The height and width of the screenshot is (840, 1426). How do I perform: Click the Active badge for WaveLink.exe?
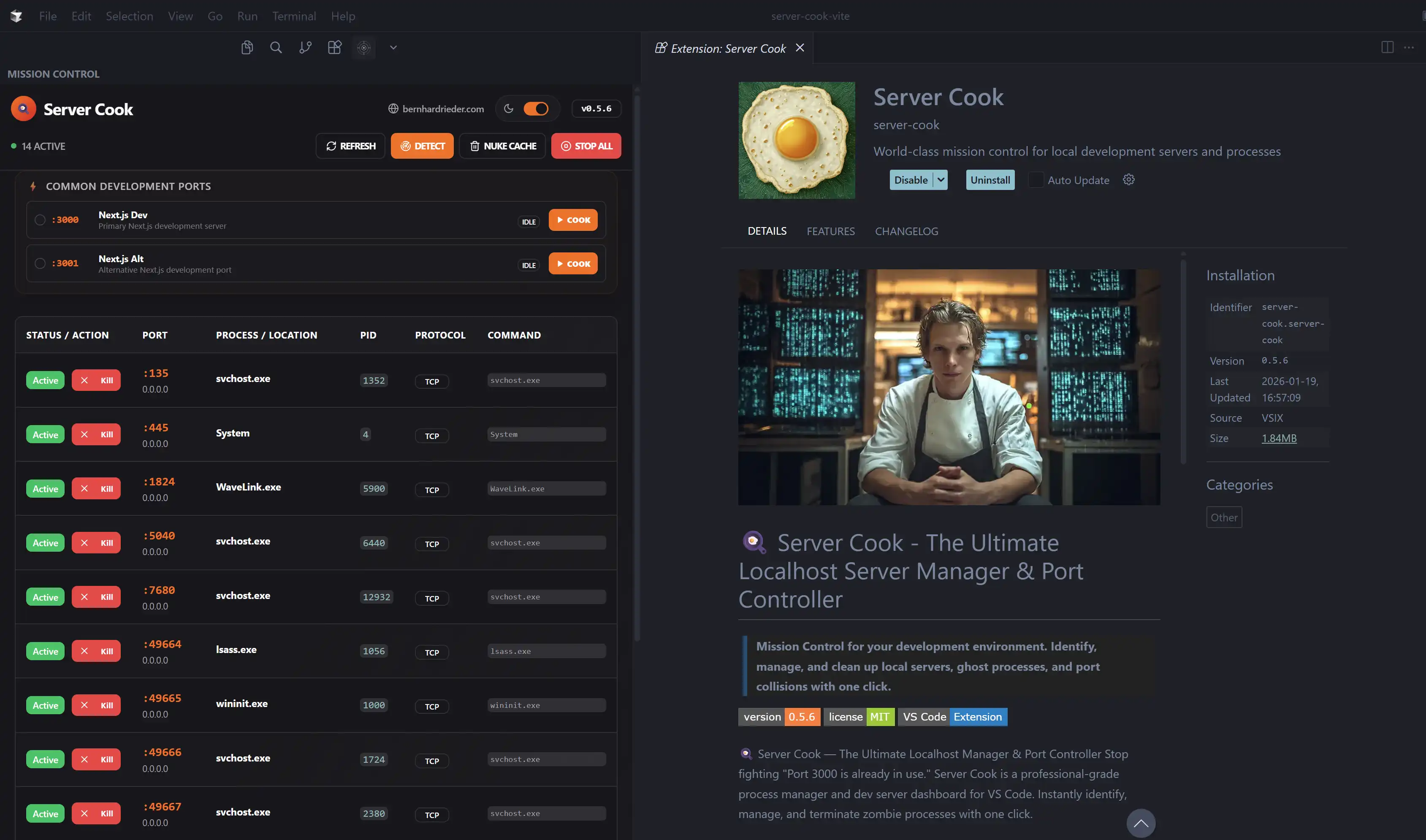pos(45,489)
